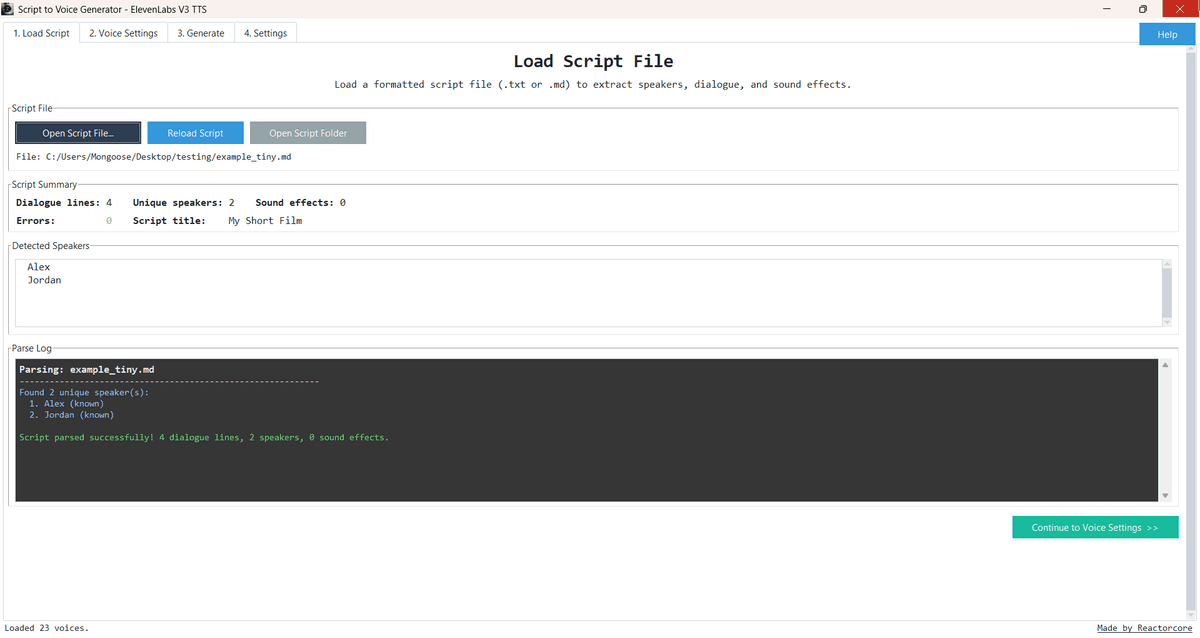
Task: Close the Script to Voice Generator window
Action: coord(1182,8)
